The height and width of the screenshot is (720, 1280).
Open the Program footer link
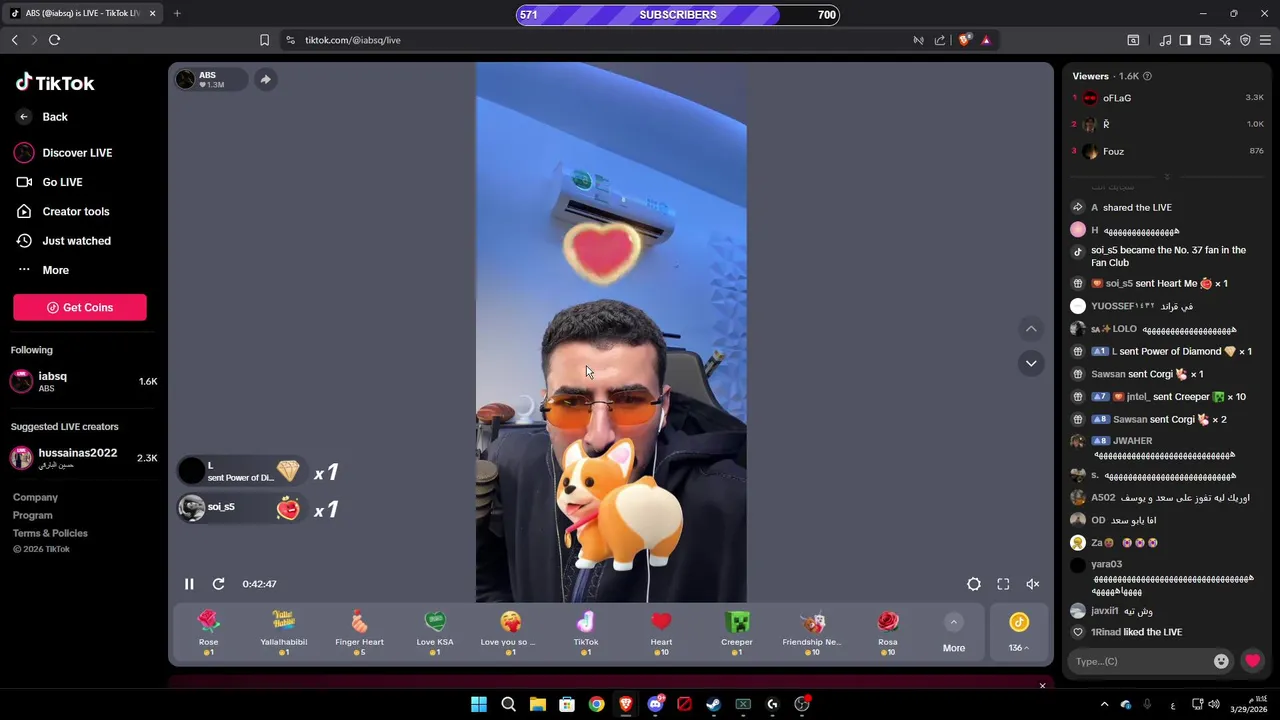33,515
